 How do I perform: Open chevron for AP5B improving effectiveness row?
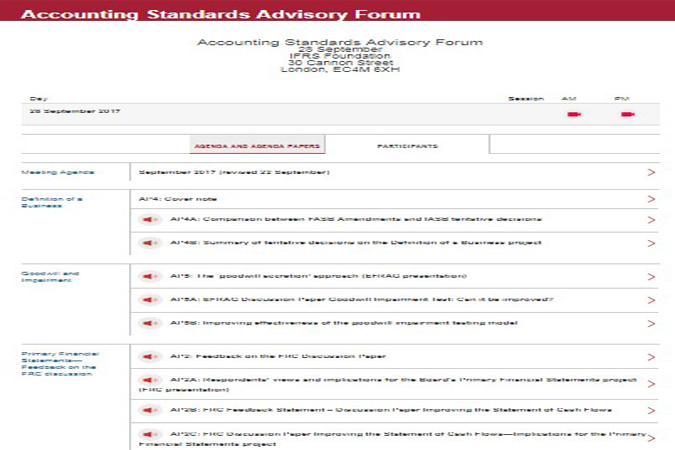click(651, 323)
